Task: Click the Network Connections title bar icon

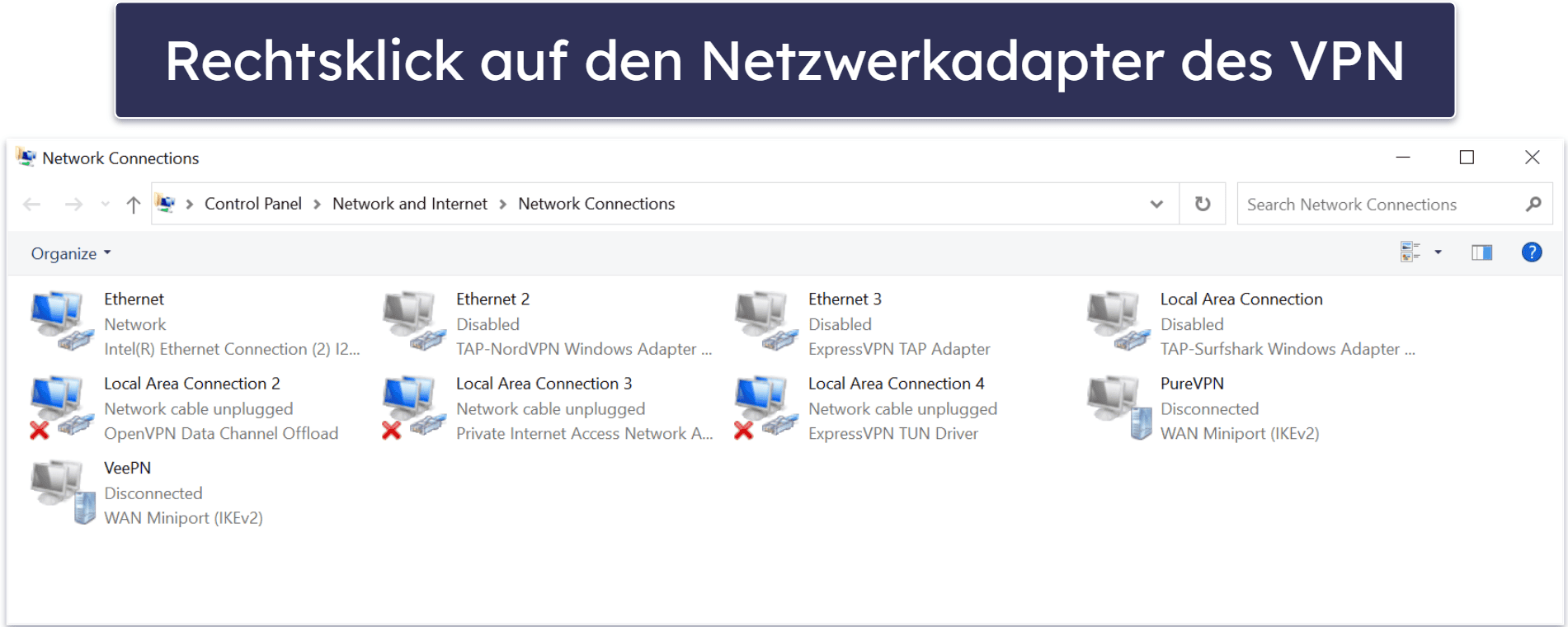Action: point(26,158)
